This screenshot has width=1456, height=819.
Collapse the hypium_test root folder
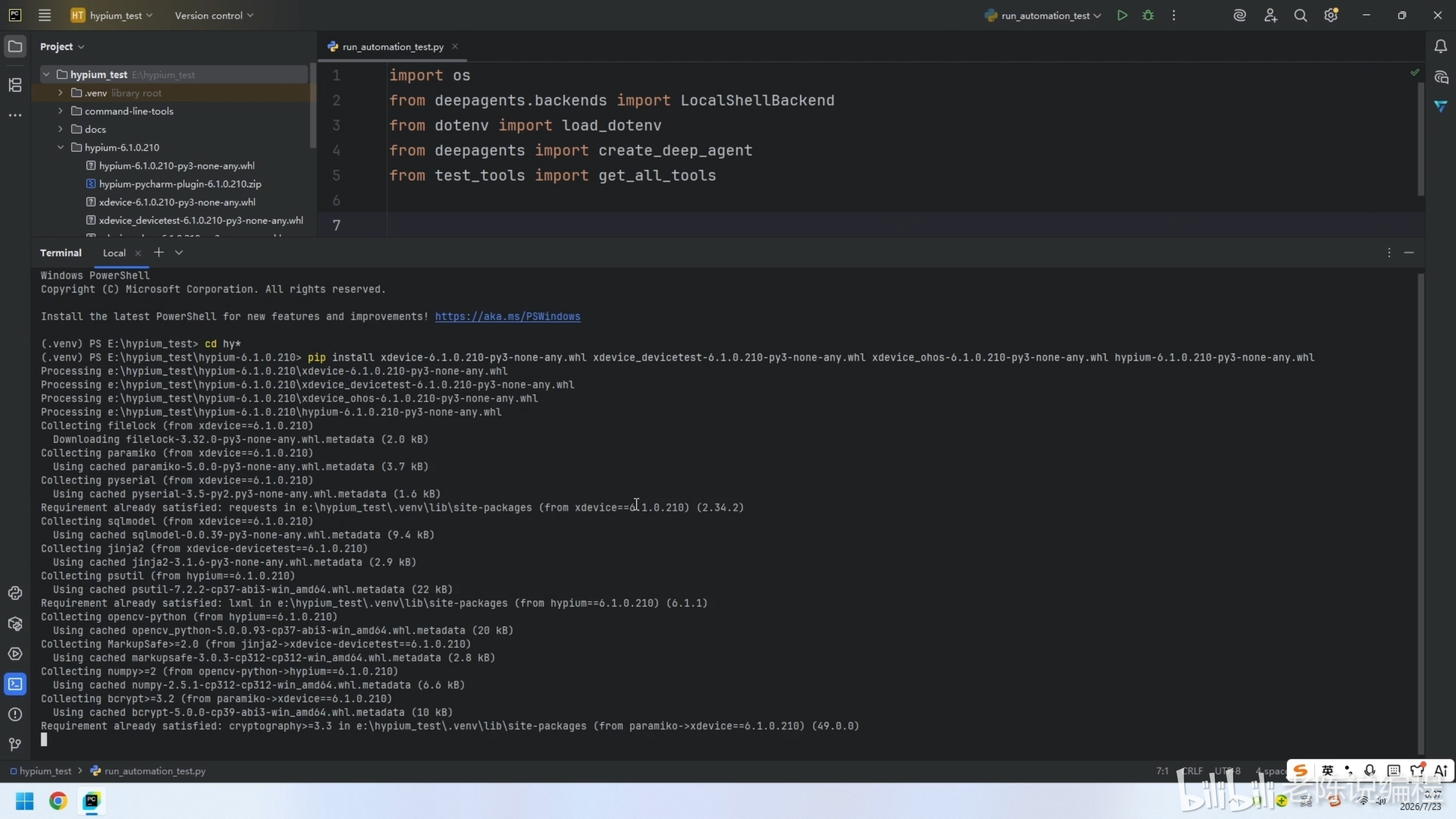[x=47, y=75]
